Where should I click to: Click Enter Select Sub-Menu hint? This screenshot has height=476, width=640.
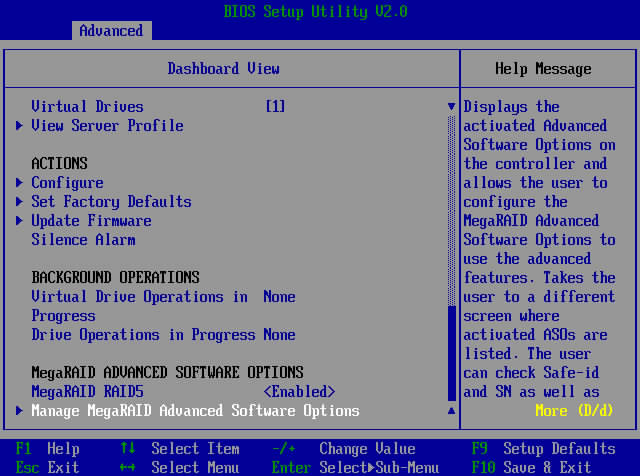click(356, 467)
